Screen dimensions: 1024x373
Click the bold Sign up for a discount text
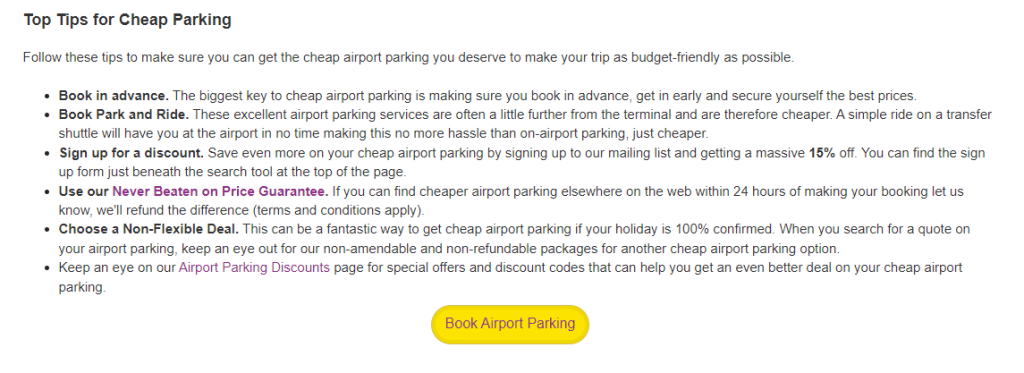tap(132, 154)
